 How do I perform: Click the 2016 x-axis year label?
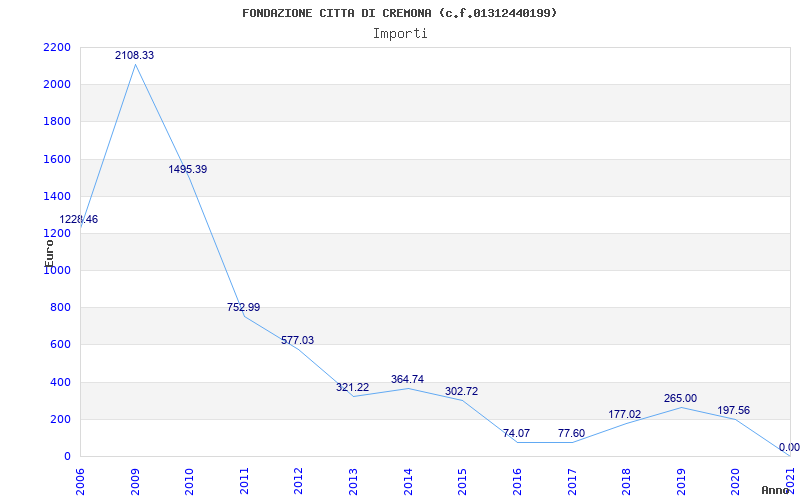(x=517, y=482)
